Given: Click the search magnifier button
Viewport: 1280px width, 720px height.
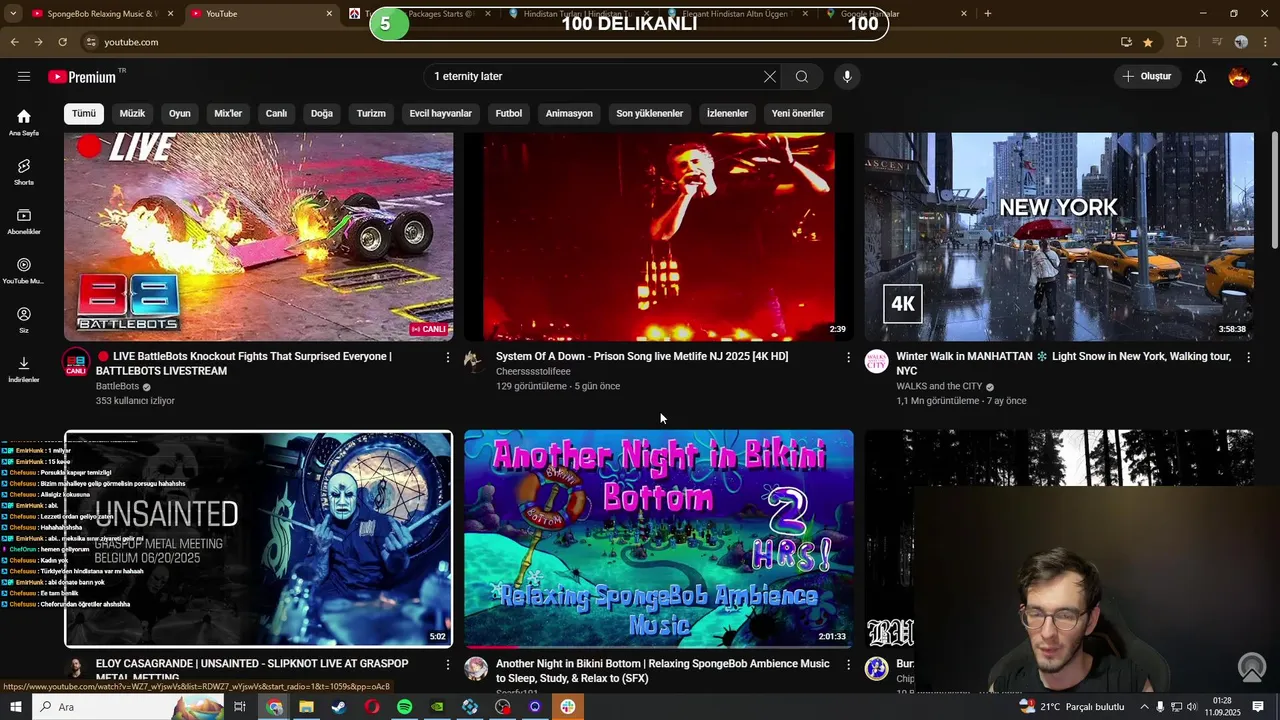Looking at the screenshot, I should point(802,76).
